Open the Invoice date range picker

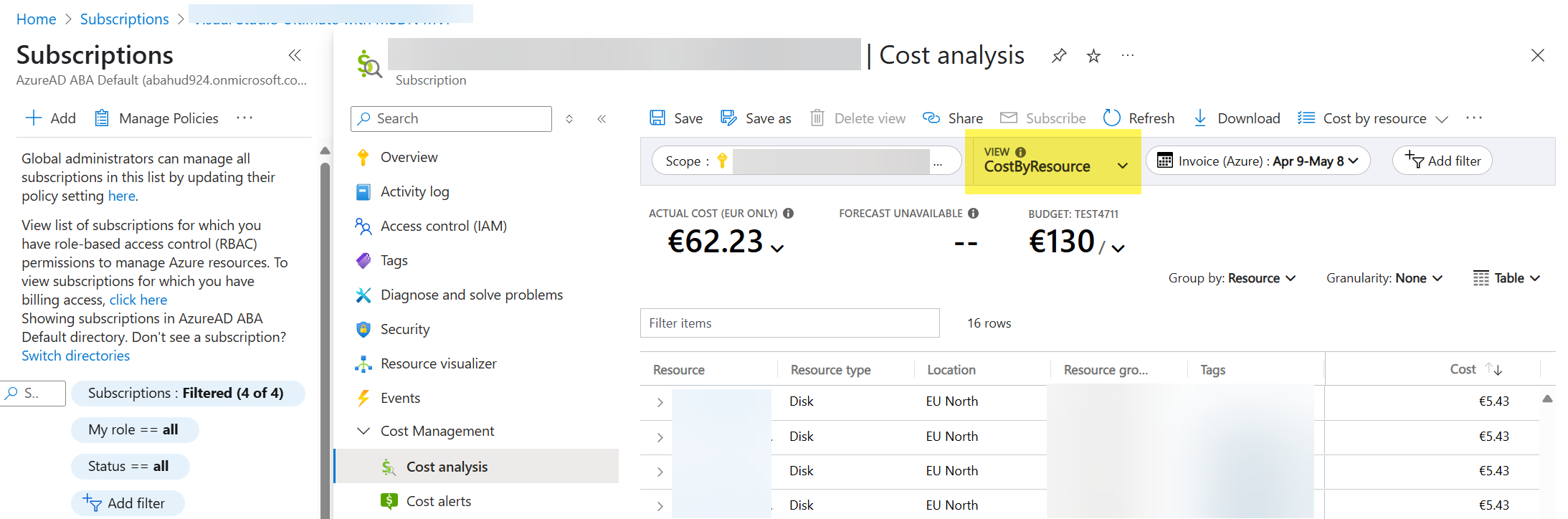point(1258,161)
